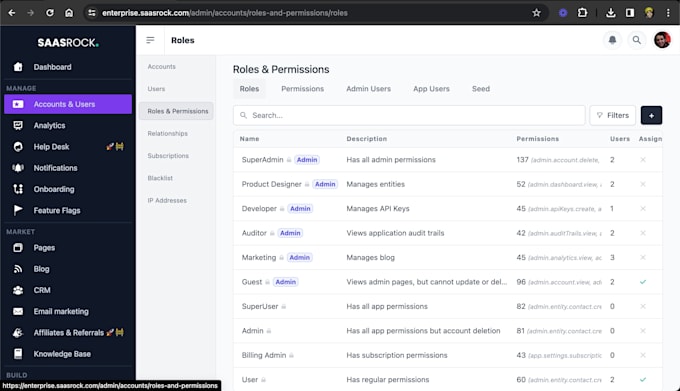Click the Guest role name
The height and width of the screenshot is (391, 680).
pyautogui.click(x=252, y=282)
